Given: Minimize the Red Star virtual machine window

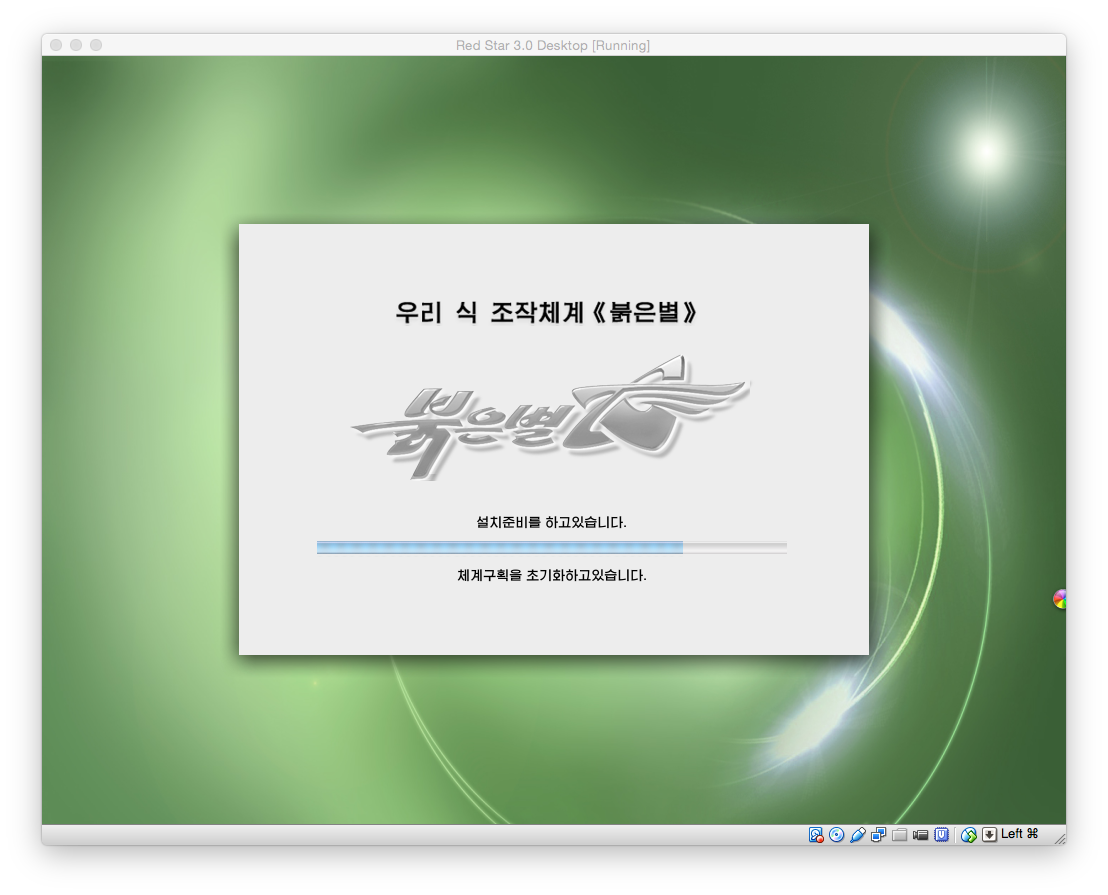Looking at the screenshot, I should (76, 45).
